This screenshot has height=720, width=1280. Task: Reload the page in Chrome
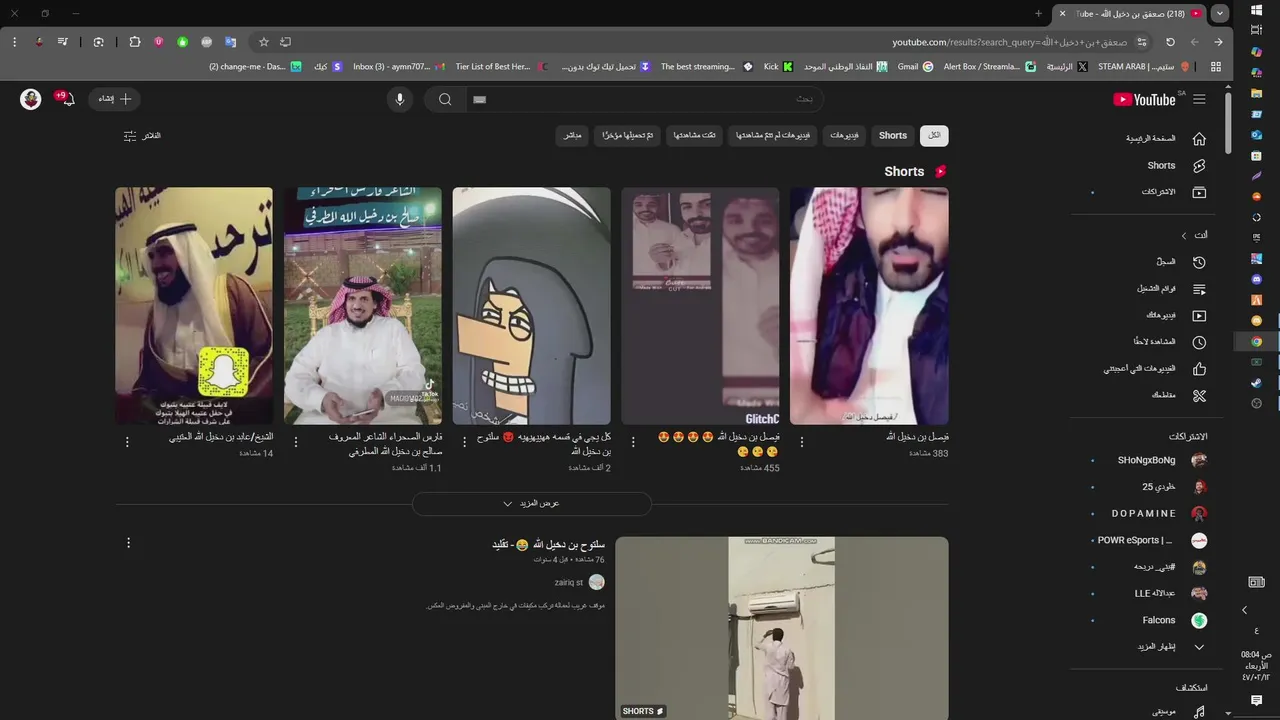click(1170, 42)
